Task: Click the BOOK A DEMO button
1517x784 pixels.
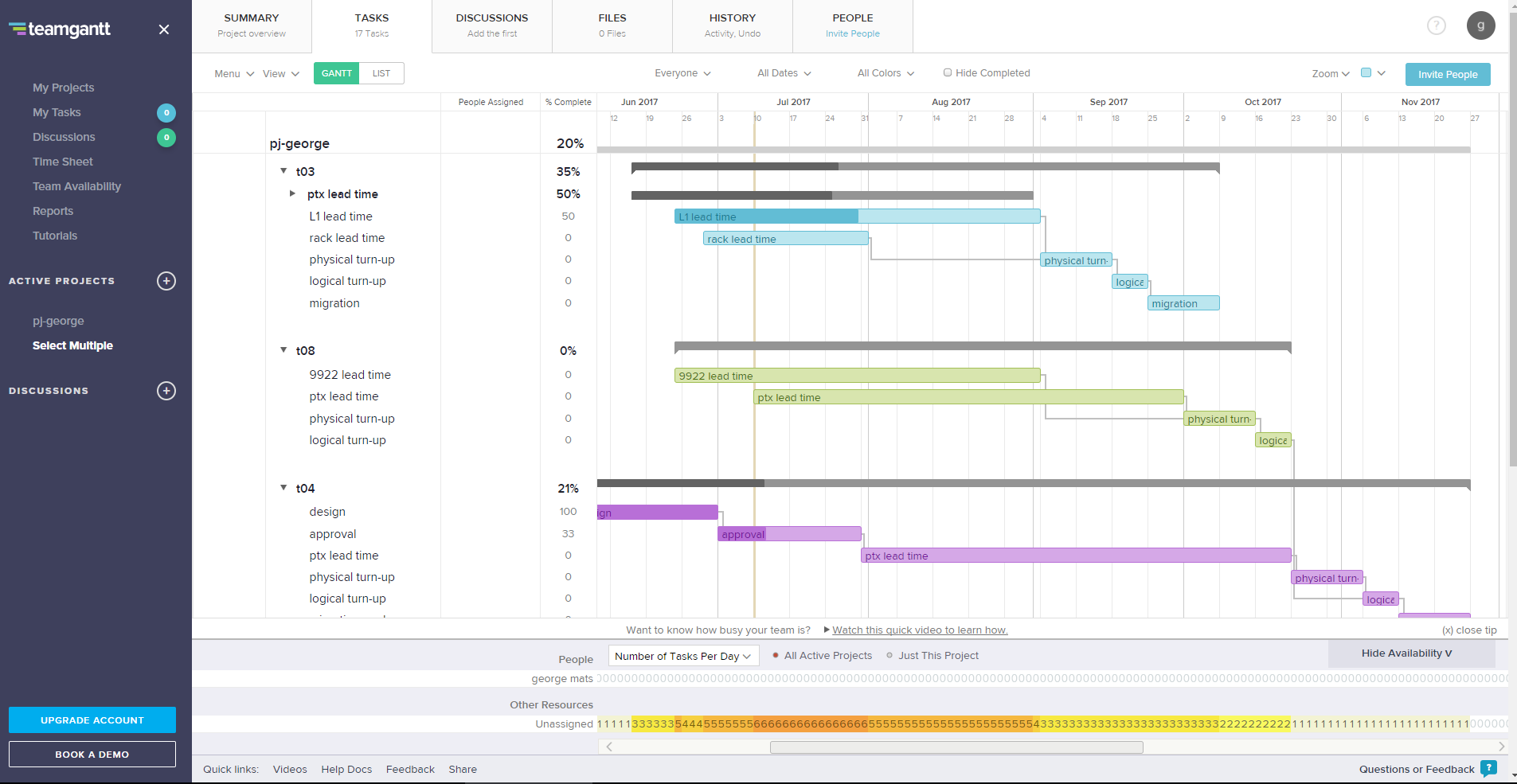Action: click(x=92, y=754)
